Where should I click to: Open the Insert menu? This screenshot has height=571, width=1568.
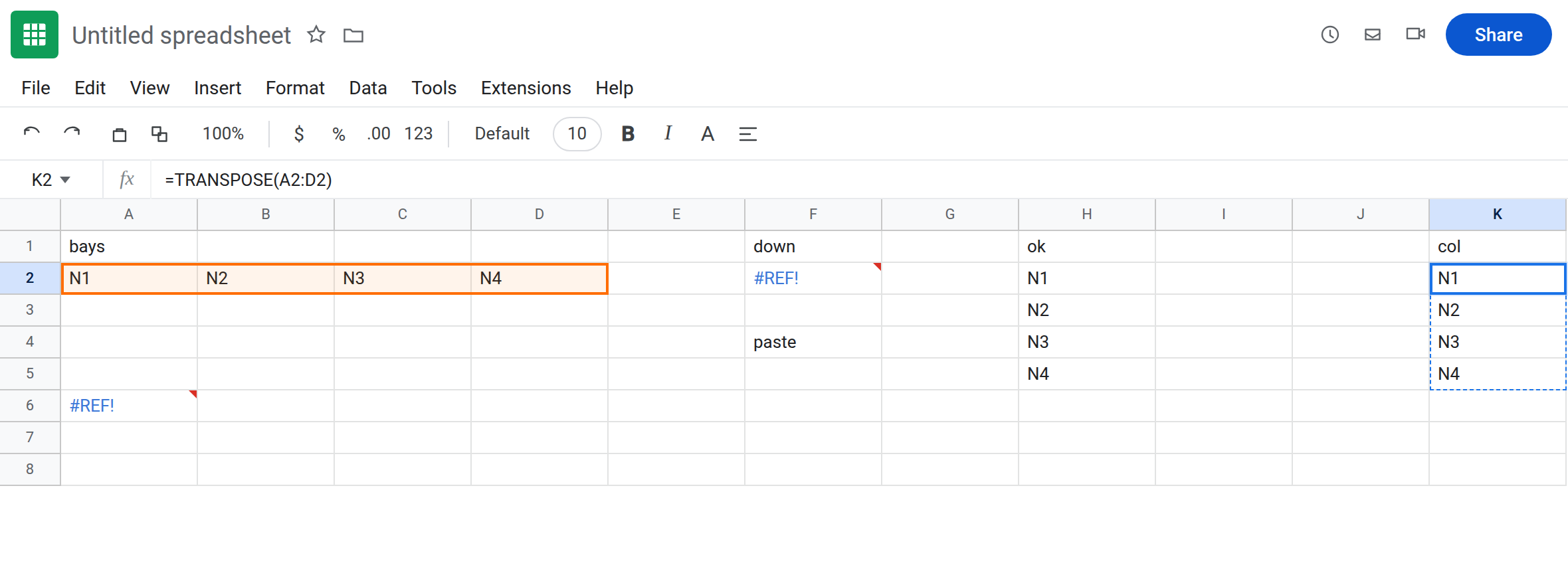(x=217, y=88)
